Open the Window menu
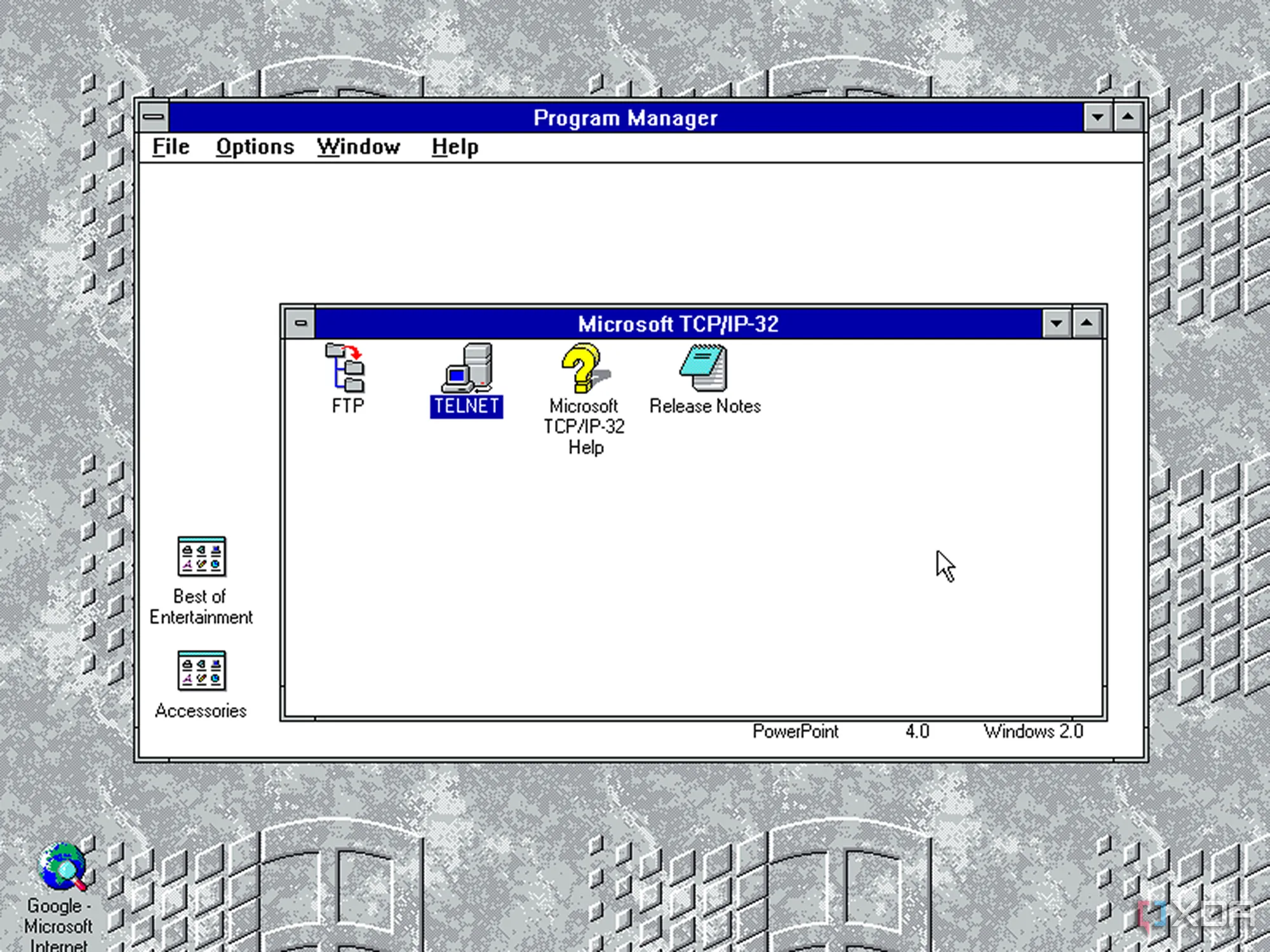 click(x=359, y=147)
